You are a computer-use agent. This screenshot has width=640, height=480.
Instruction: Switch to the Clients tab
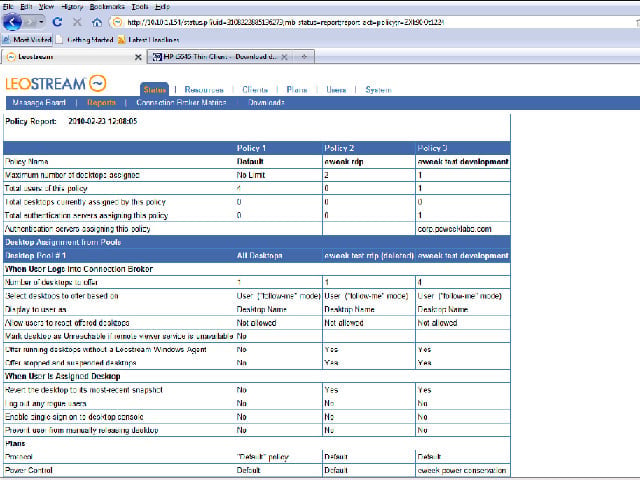pos(255,90)
